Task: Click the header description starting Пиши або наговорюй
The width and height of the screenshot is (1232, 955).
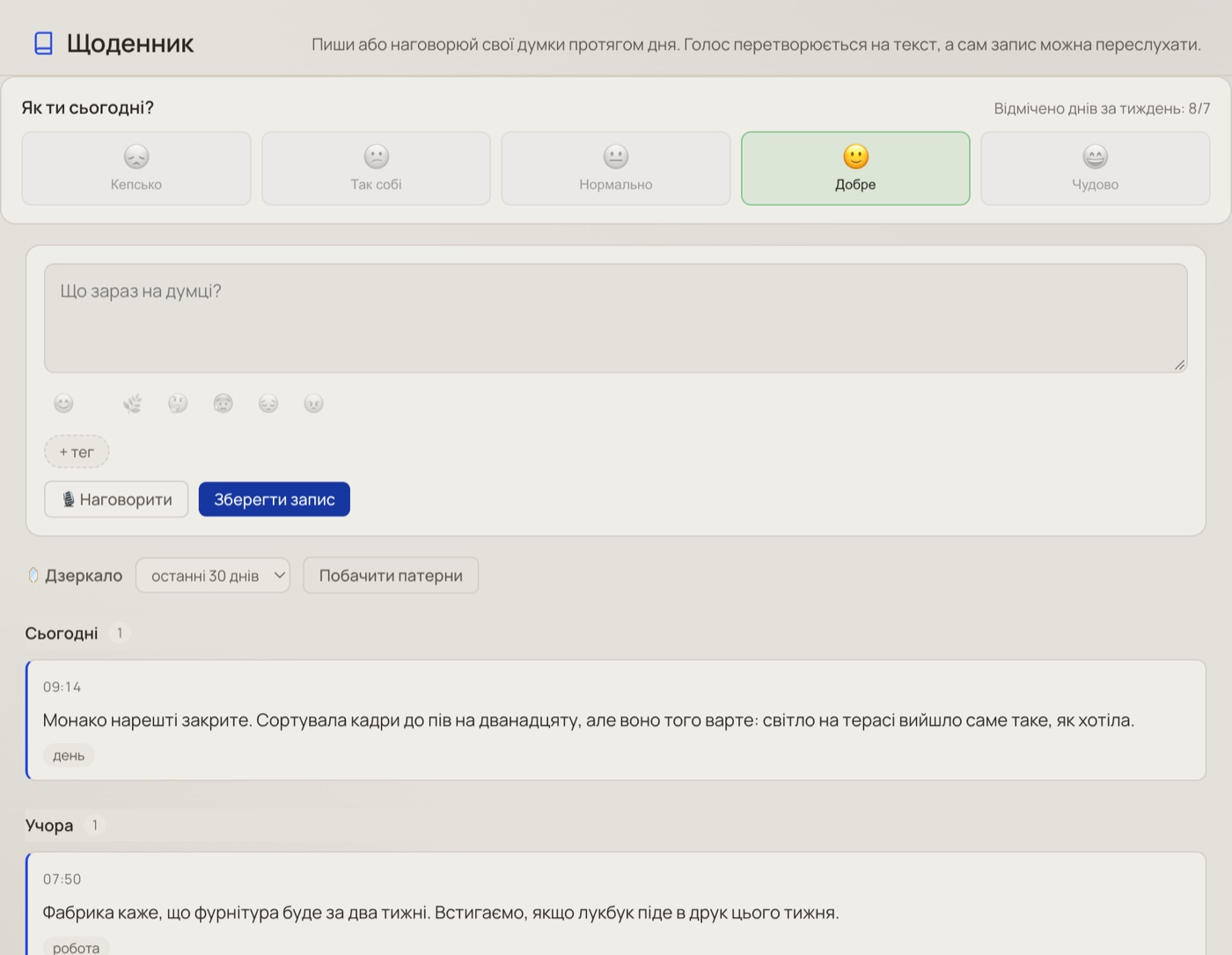Action: 756,44
